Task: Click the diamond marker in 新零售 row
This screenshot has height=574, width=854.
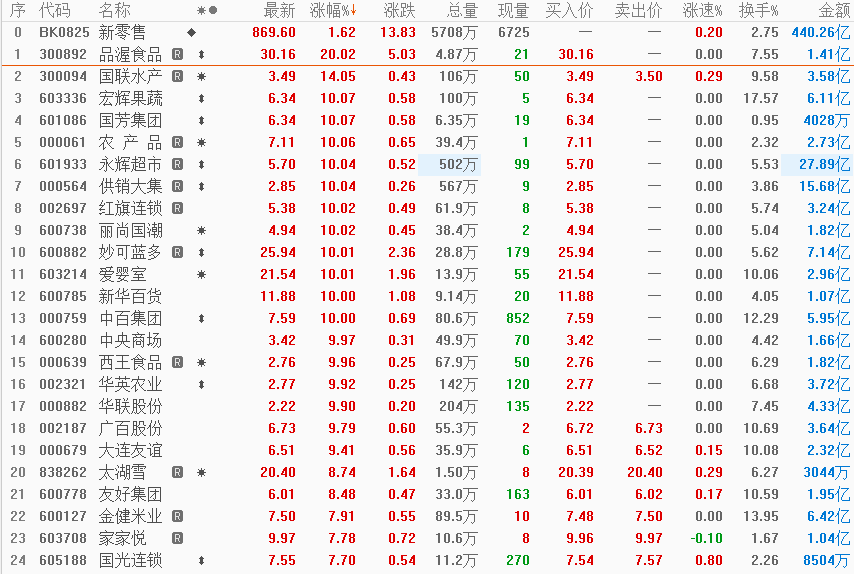Action: [191, 33]
